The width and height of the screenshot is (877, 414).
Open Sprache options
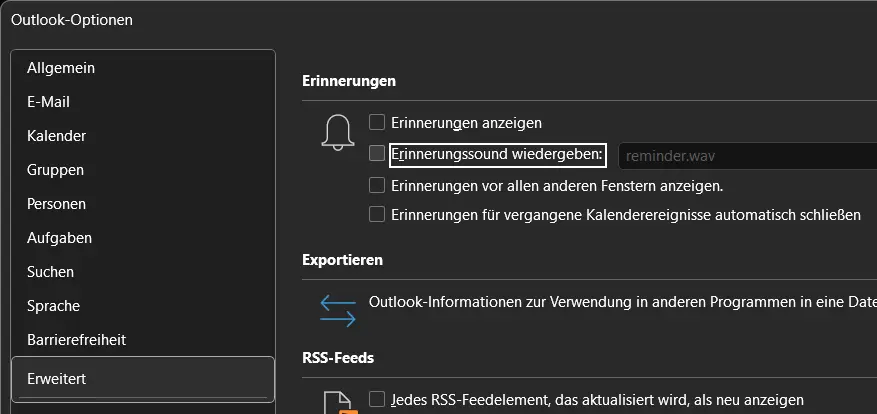point(53,306)
